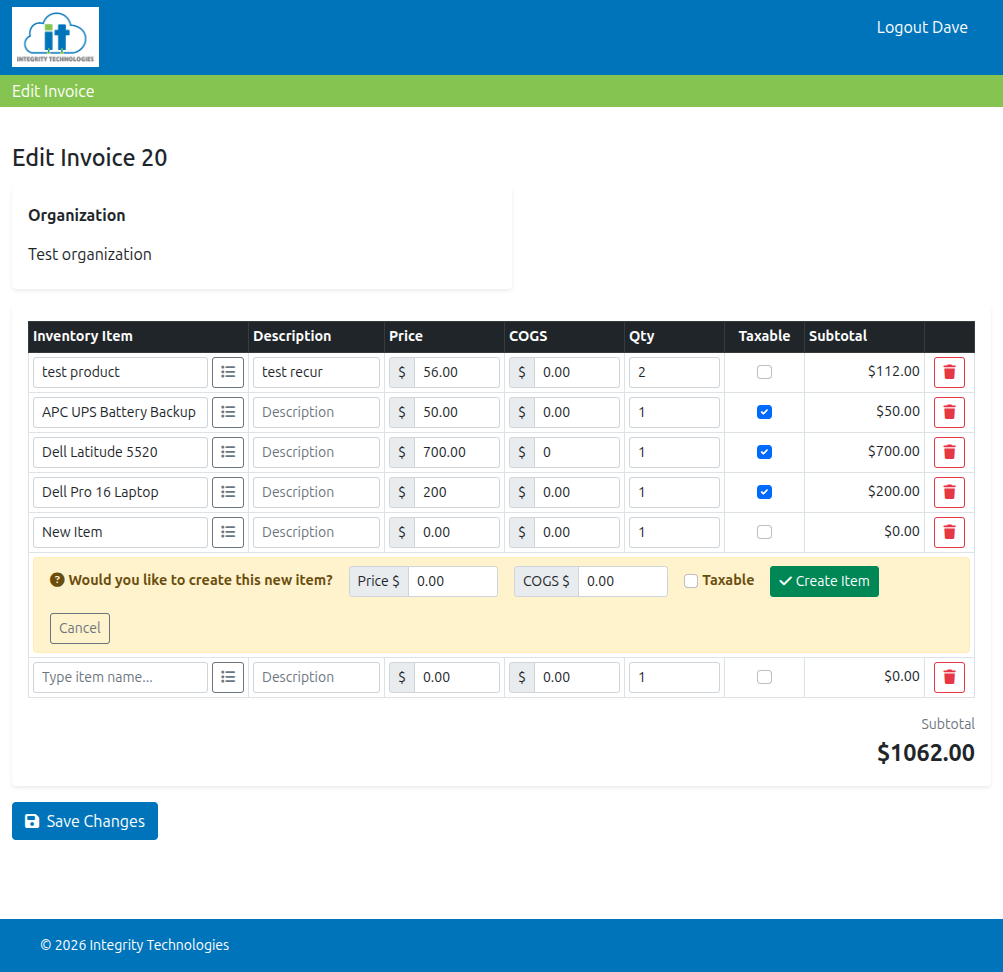Uncheck Taxable for APC UPS Battery Backup

pos(764,412)
